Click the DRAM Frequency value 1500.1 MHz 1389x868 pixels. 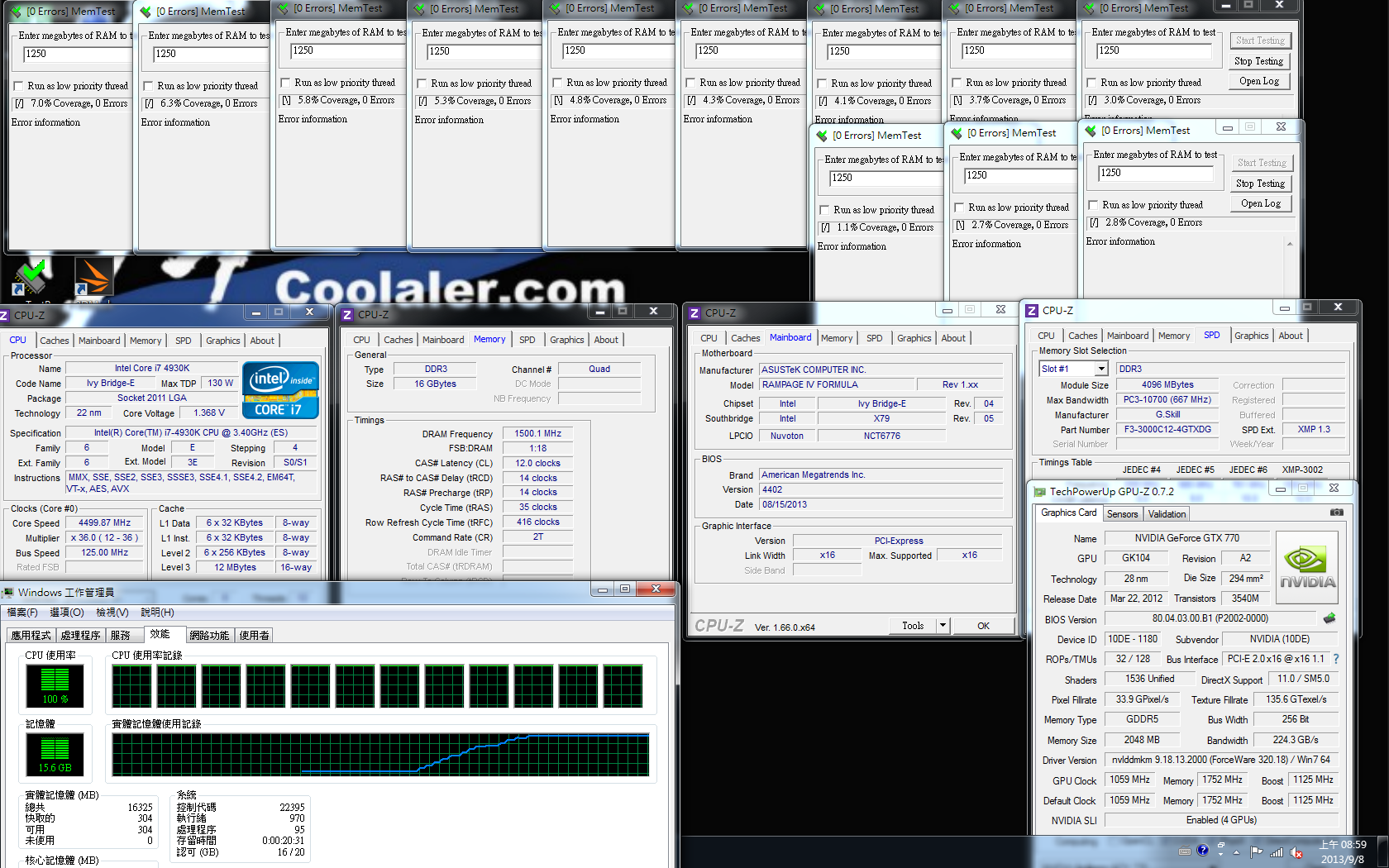click(x=537, y=433)
